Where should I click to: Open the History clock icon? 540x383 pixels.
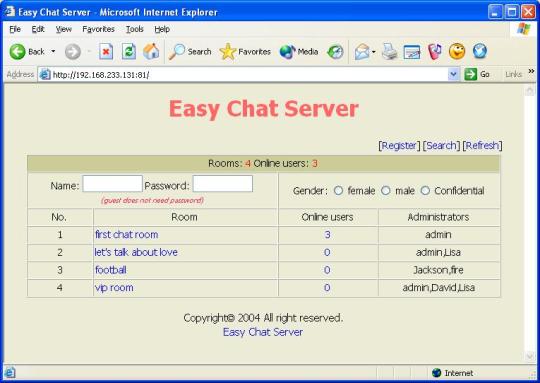[x=335, y=52]
